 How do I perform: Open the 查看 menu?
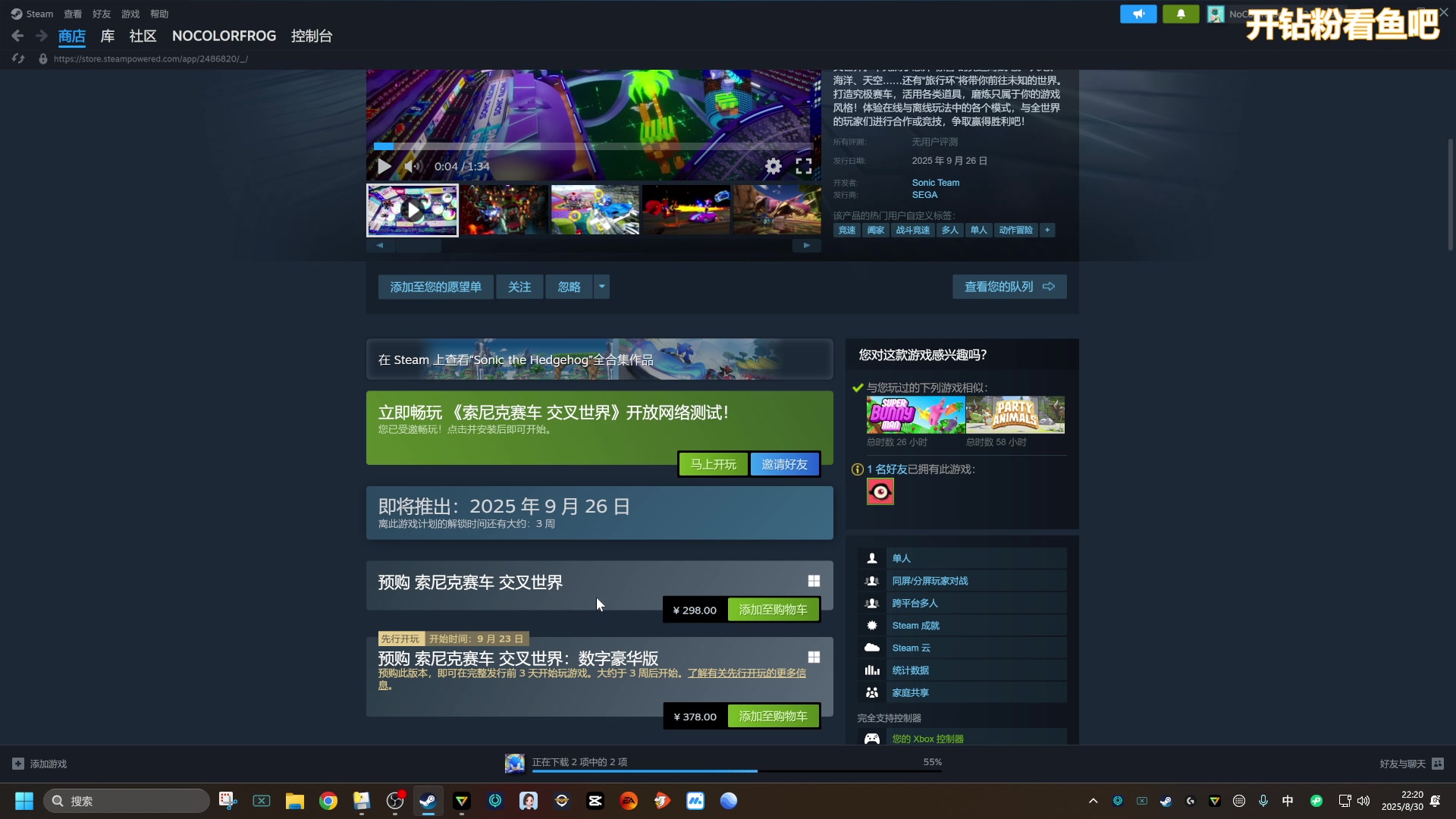[x=73, y=14]
